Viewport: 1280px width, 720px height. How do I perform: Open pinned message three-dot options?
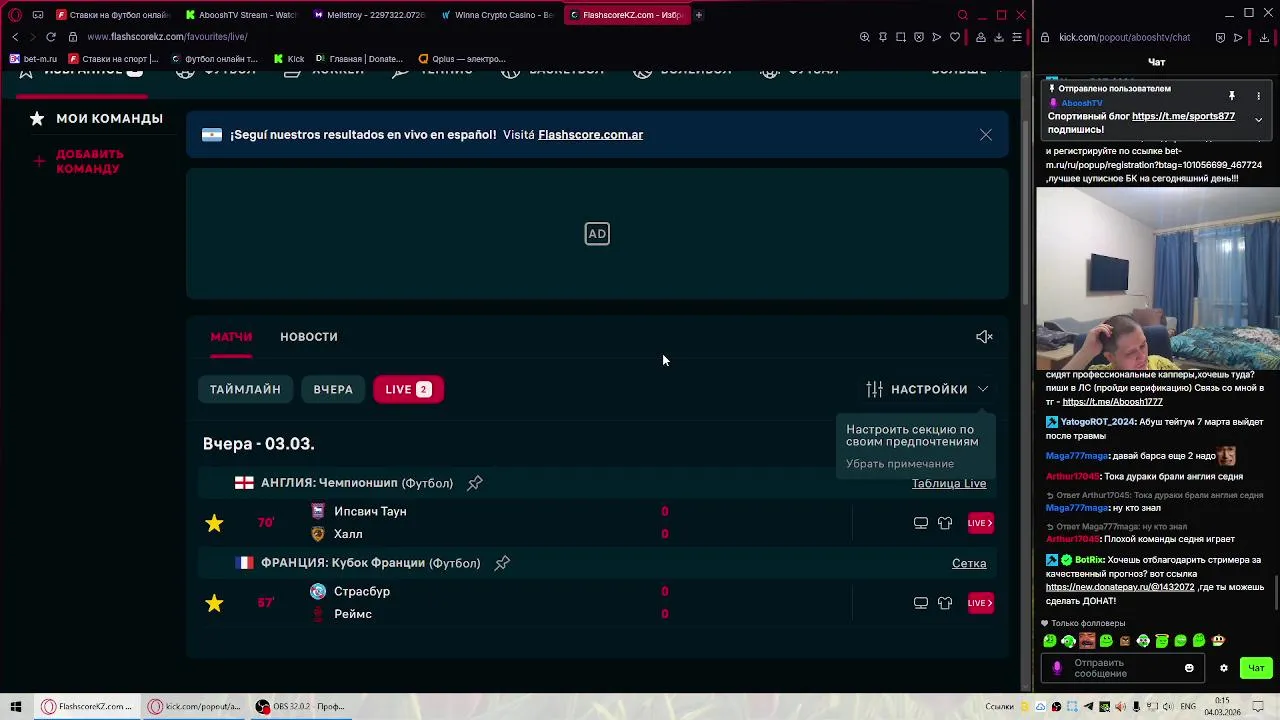click(x=1258, y=96)
